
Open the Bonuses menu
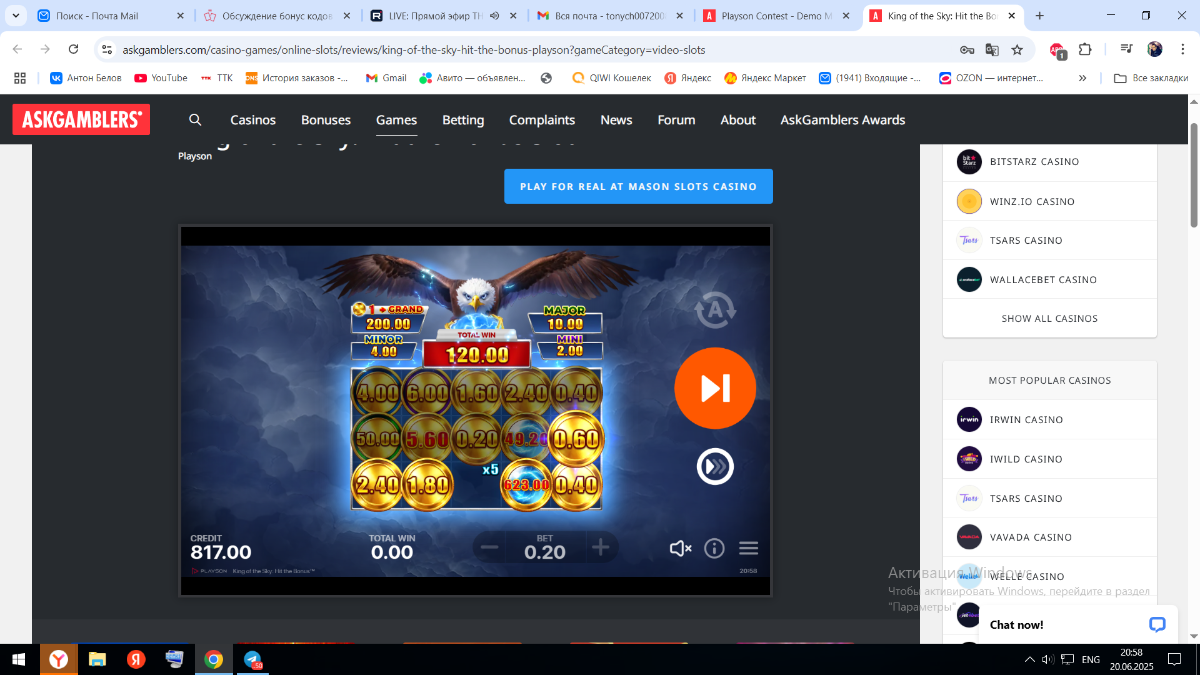tap(326, 120)
